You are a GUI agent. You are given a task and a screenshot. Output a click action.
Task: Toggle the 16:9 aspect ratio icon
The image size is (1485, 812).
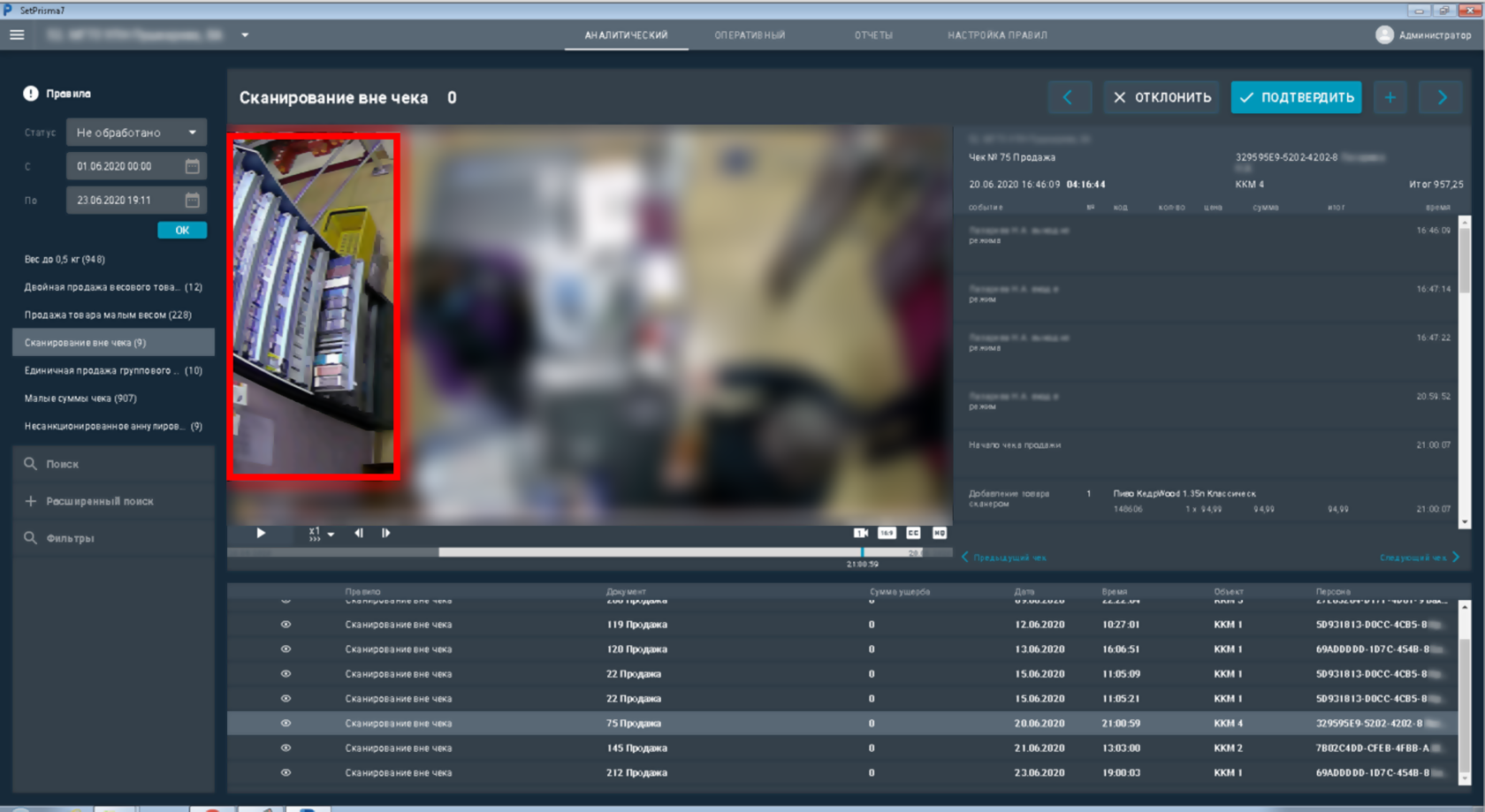click(887, 533)
